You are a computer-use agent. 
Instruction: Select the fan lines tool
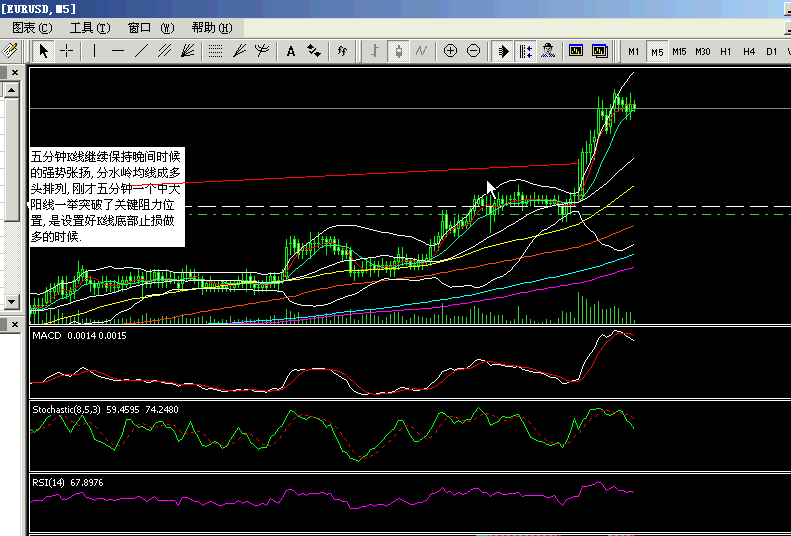pos(188,51)
